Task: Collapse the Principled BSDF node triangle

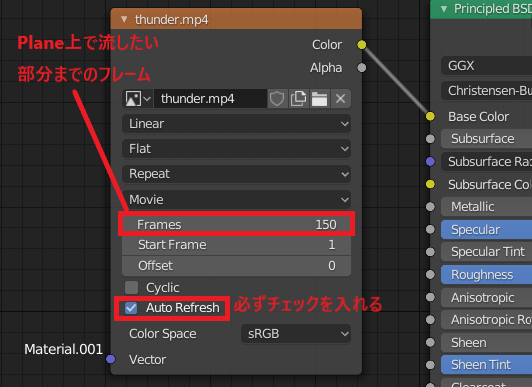Action: tap(444, 9)
